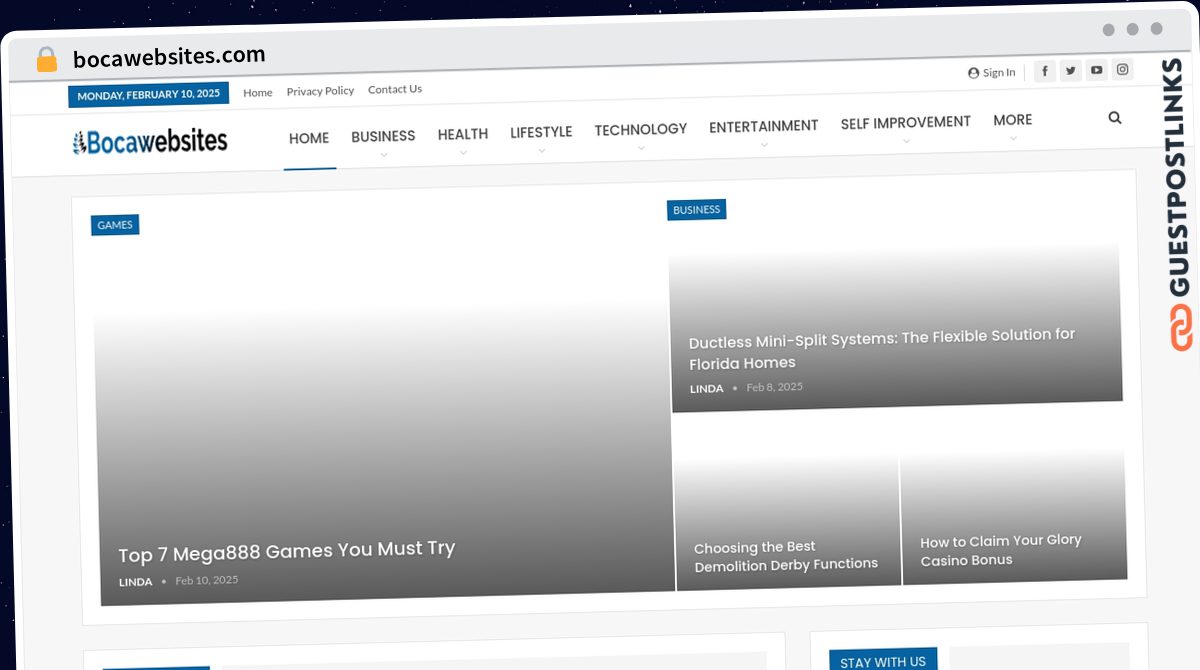The image size is (1200, 670).
Task: Open the Contact Us link
Action: coord(395,89)
